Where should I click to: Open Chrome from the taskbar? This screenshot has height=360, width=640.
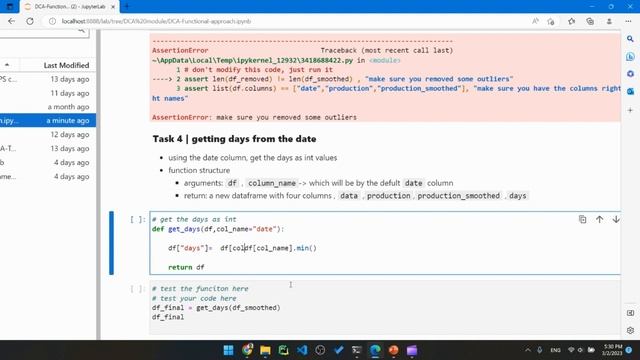(x=247, y=350)
